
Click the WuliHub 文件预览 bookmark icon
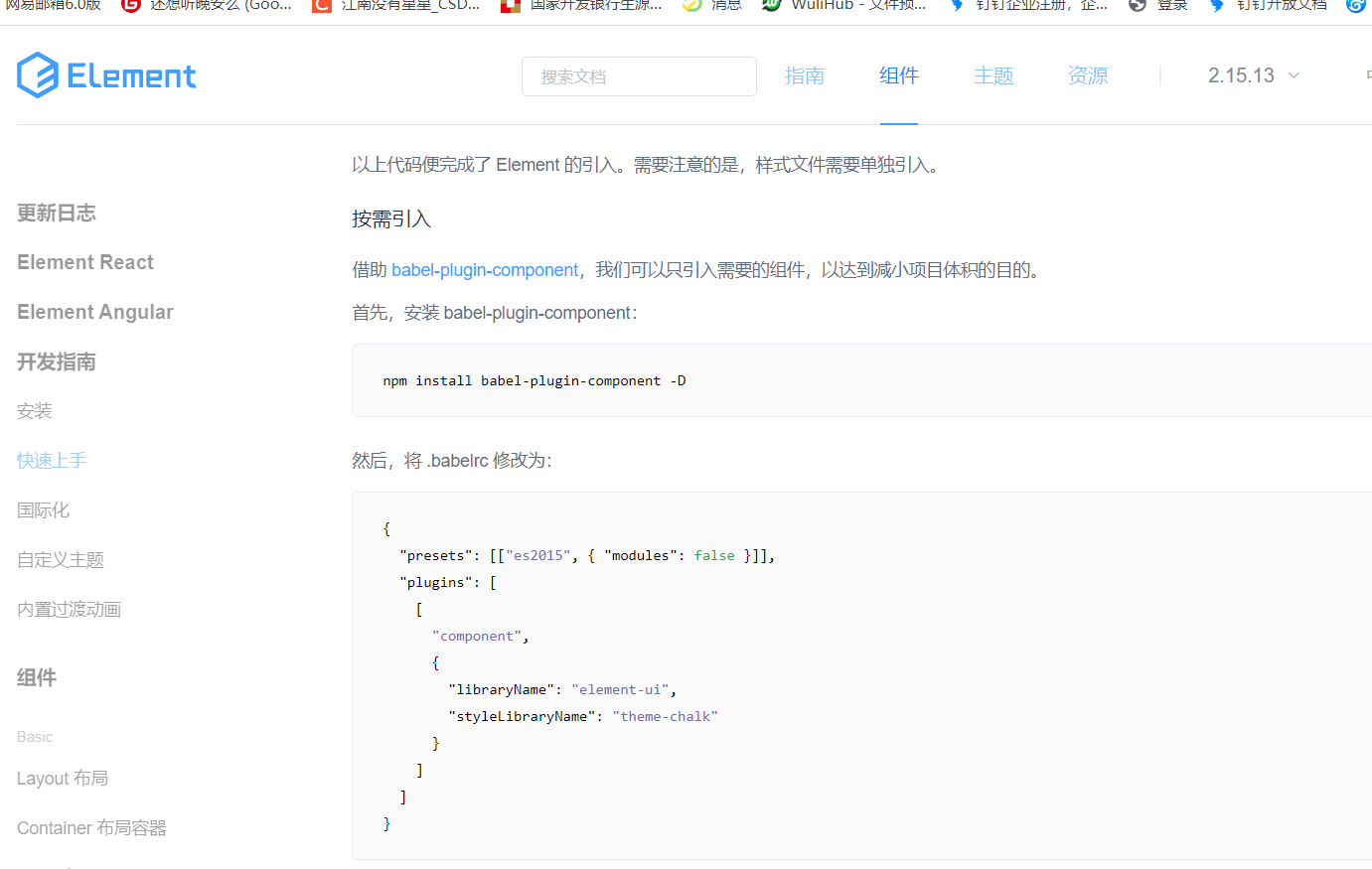[773, 7]
